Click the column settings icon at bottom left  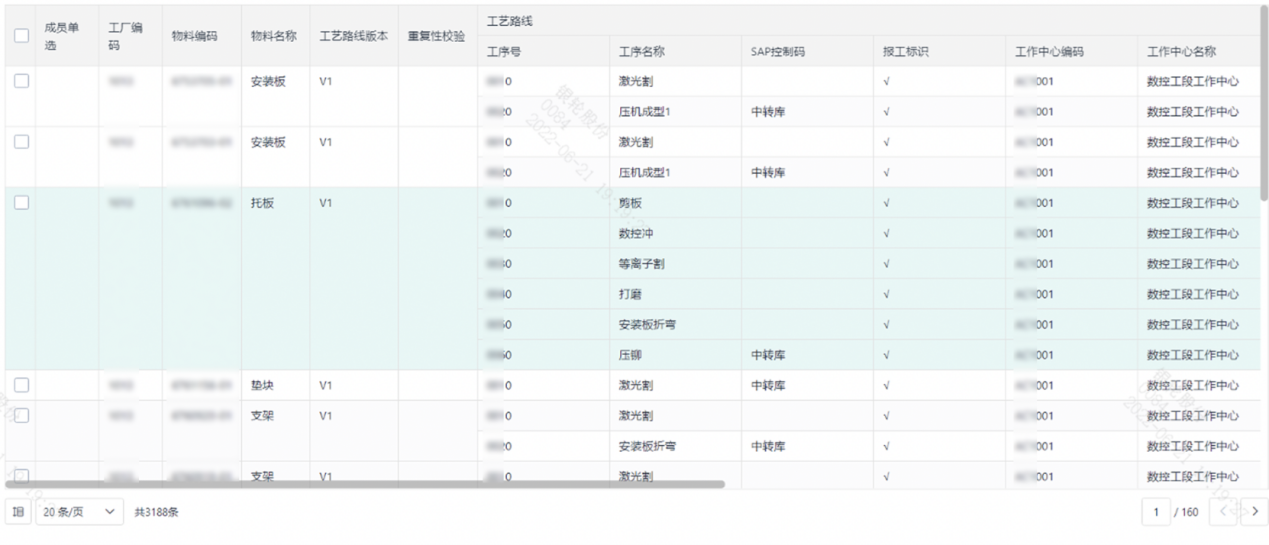click(x=17, y=512)
